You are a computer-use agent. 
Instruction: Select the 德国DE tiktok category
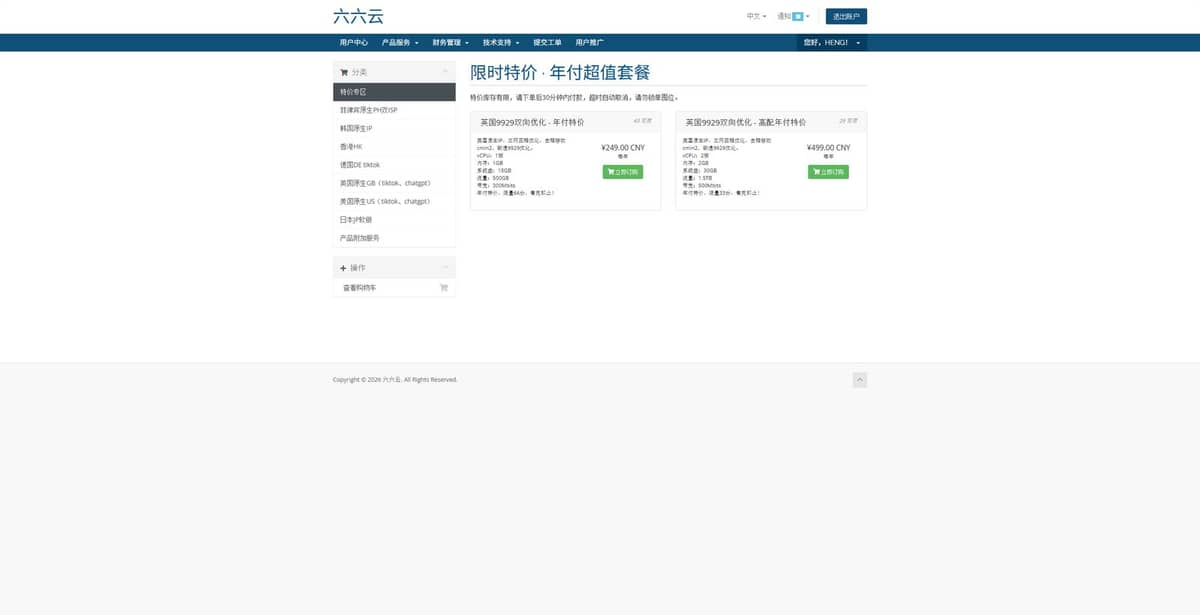pos(394,165)
